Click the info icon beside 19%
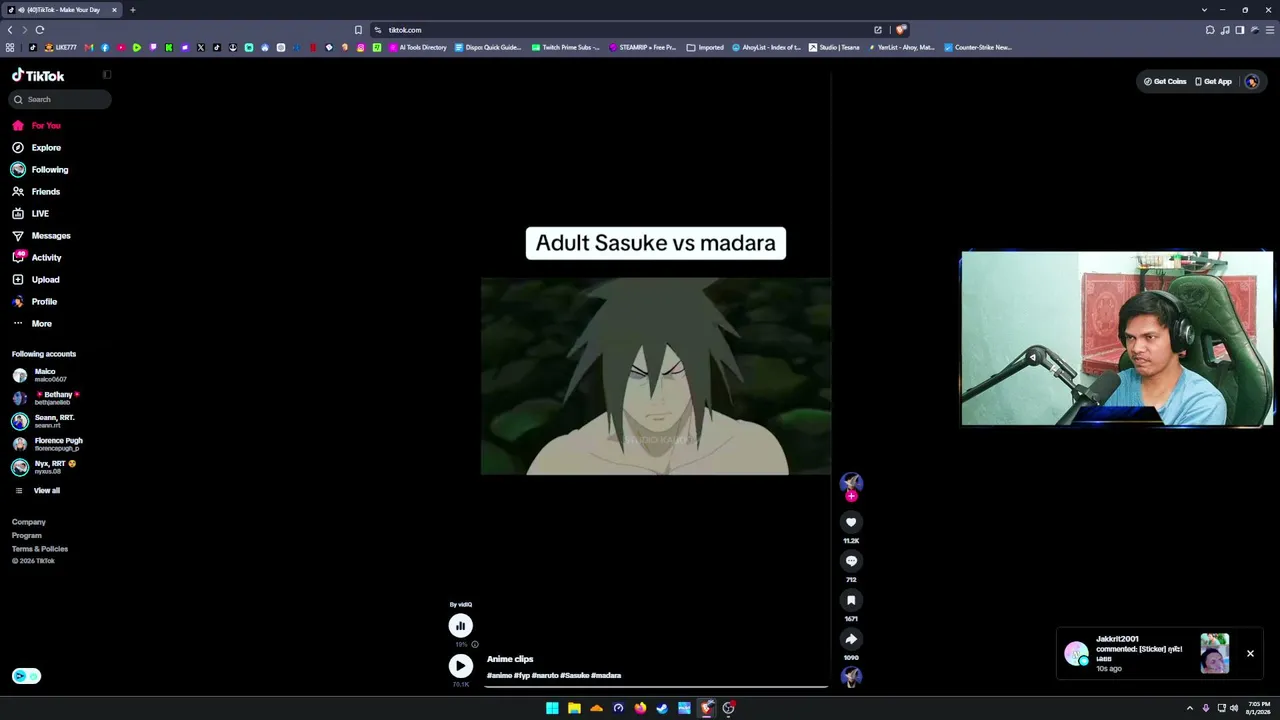 [475, 645]
